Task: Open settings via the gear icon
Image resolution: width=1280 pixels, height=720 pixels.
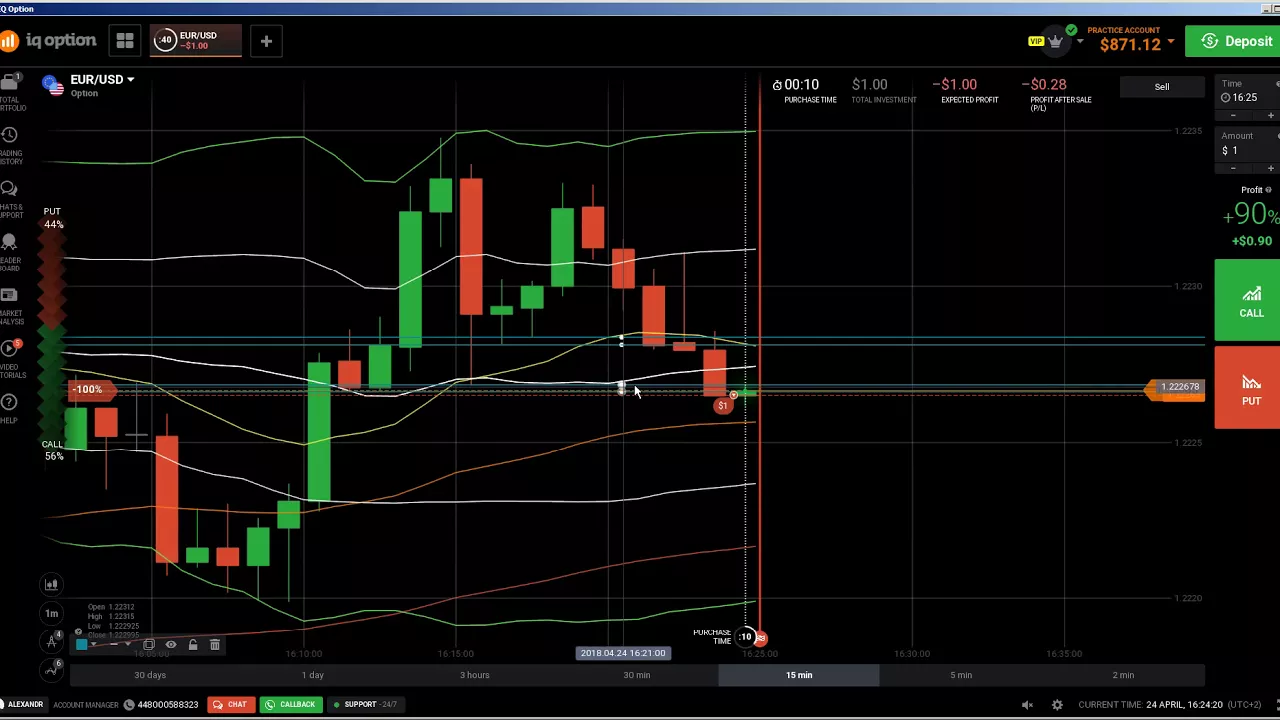Action: (x=1057, y=705)
